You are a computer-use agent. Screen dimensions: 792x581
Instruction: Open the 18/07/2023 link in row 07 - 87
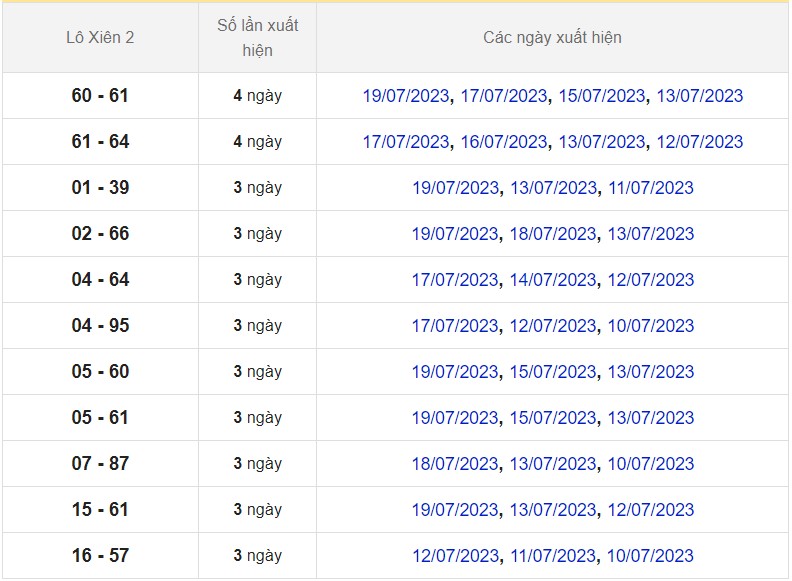click(x=455, y=464)
